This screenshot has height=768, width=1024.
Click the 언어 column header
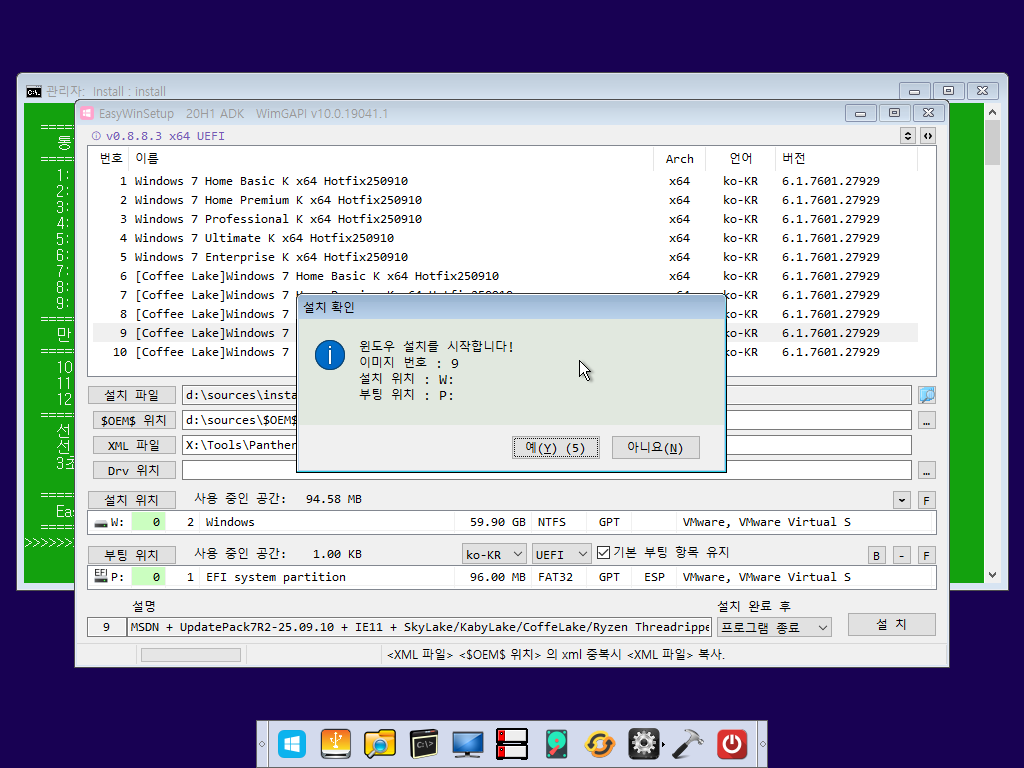pos(741,158)
